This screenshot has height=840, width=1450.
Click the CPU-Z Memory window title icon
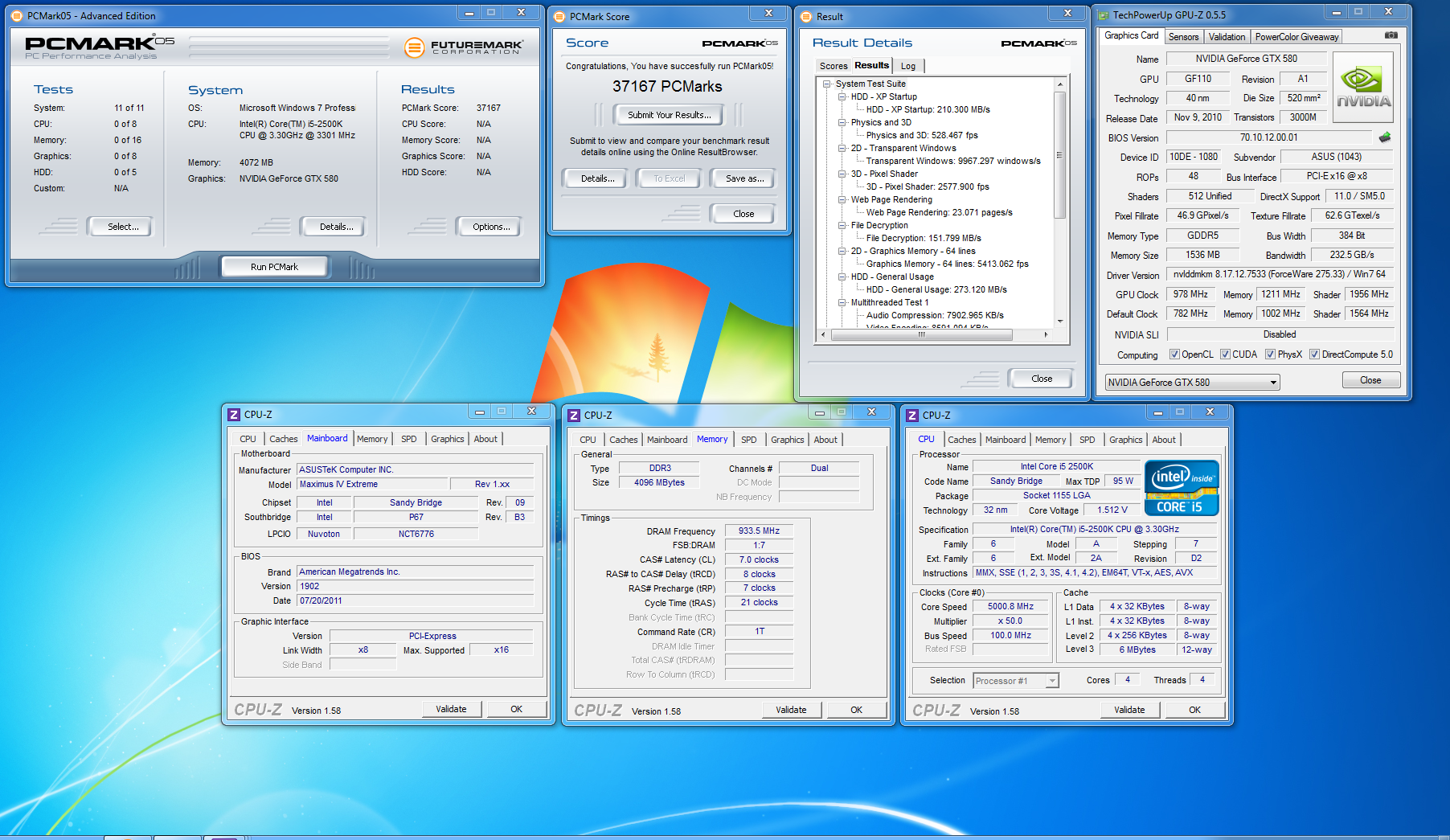pyautogui.click(x=574, y=416)
